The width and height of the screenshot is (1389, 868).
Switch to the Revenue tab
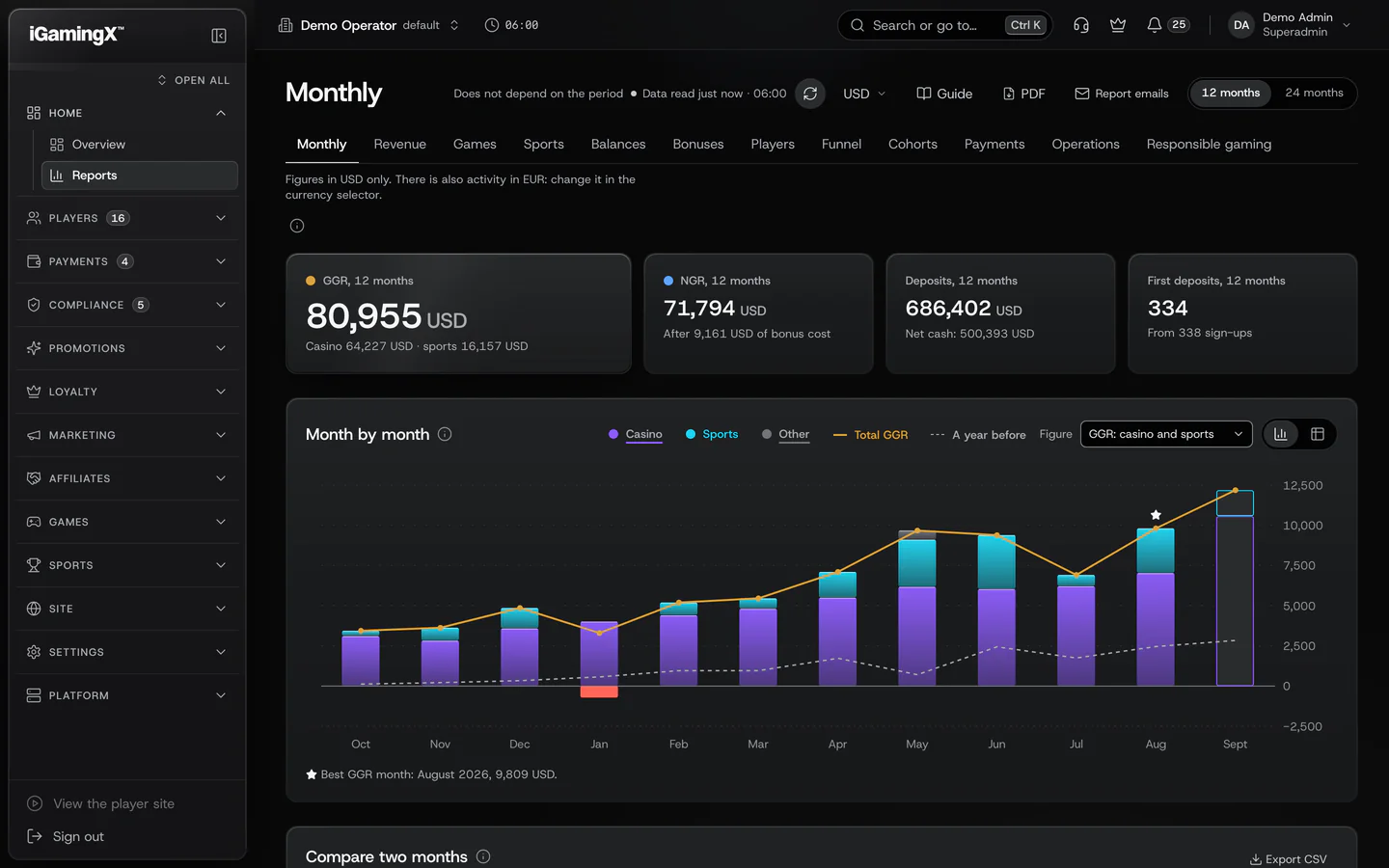pos(399,145)
